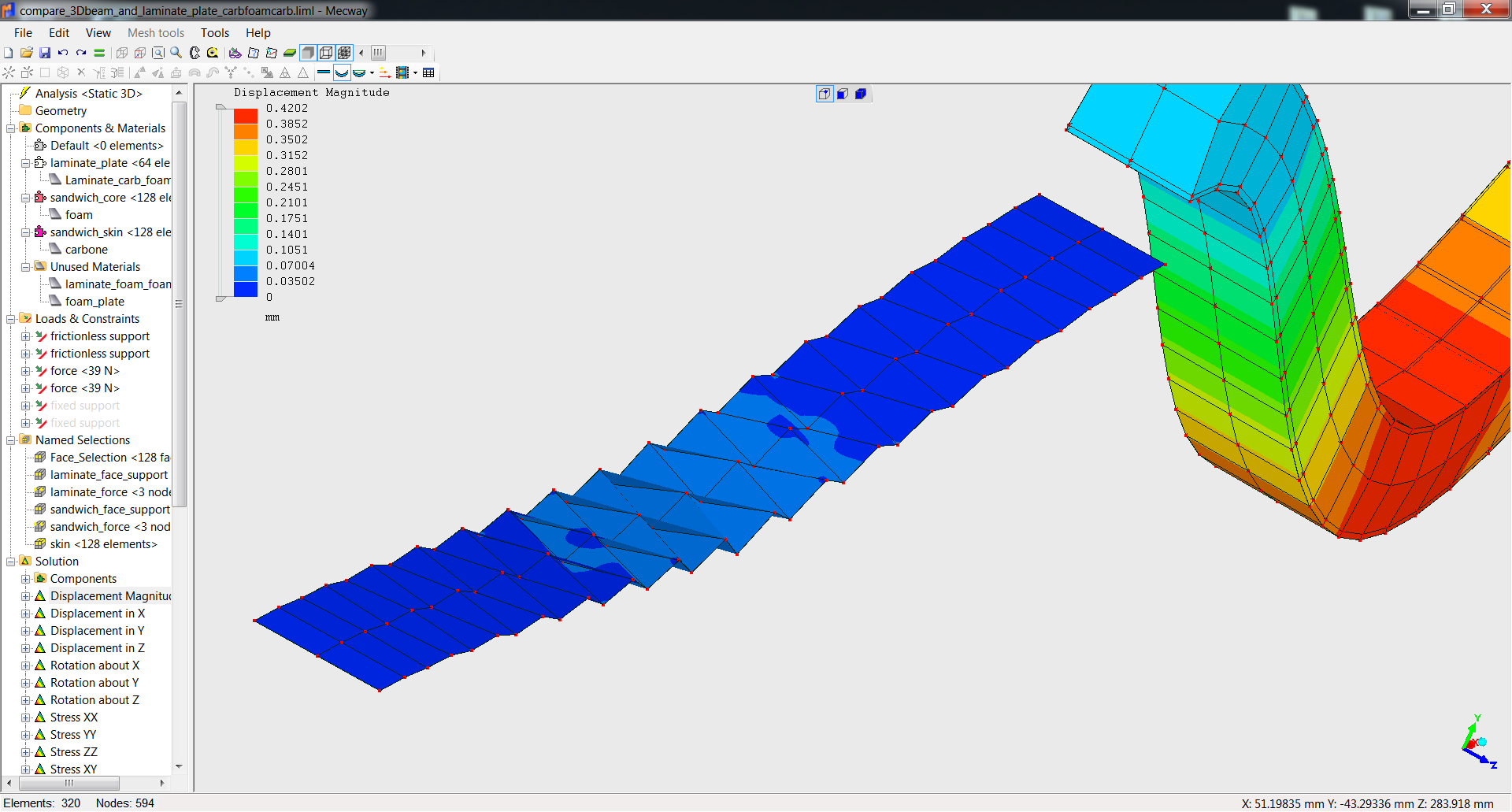1512x812 pixels.
Task: Open the results table icon
Action: [x=428, y=73]
